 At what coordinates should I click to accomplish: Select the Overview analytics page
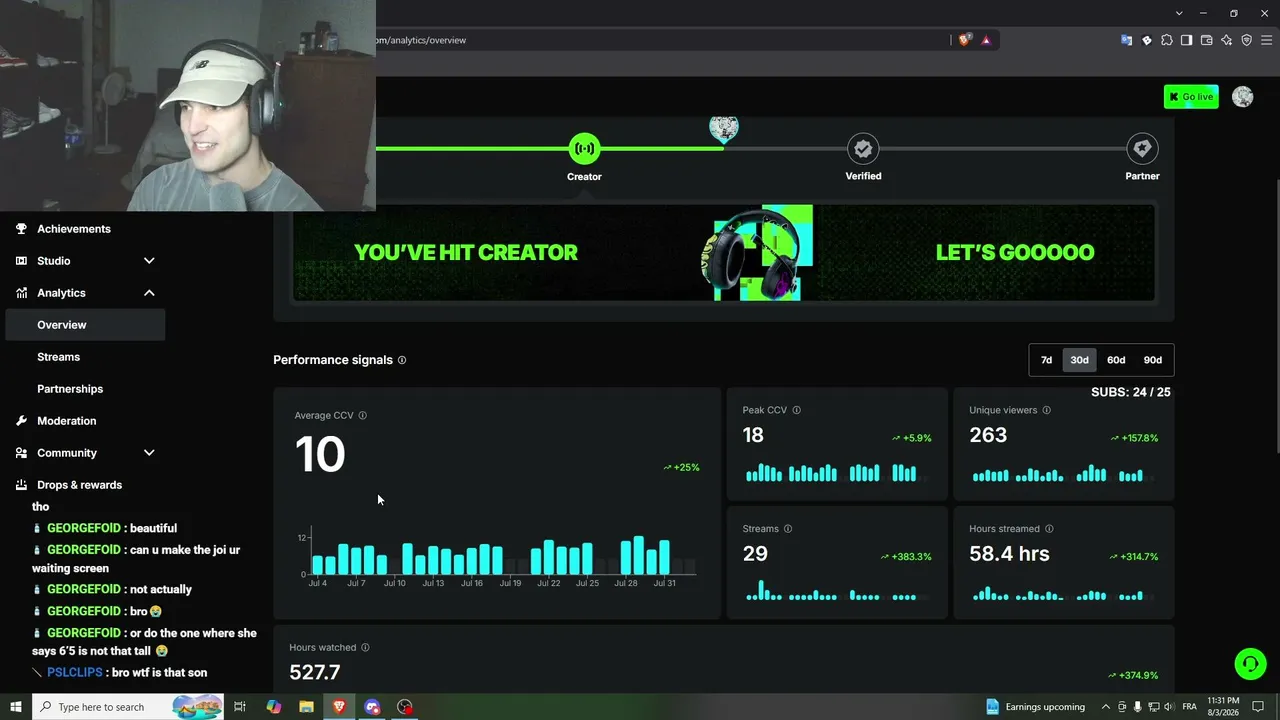tap(85, 325)
